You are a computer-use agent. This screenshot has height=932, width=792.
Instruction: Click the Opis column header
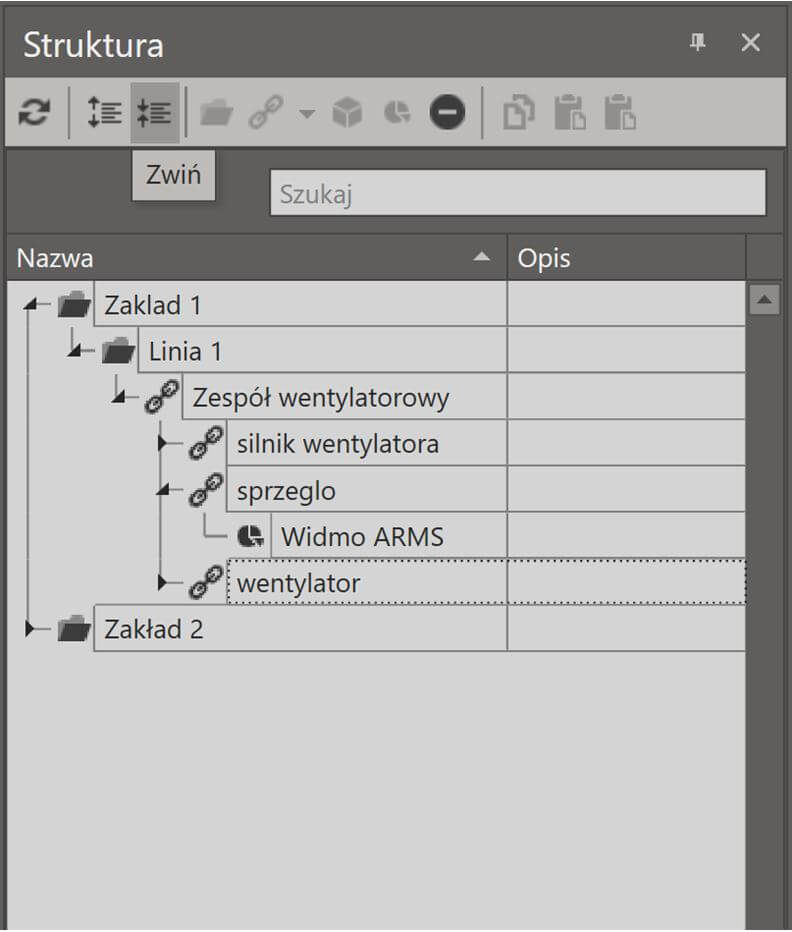click(626, 257)
